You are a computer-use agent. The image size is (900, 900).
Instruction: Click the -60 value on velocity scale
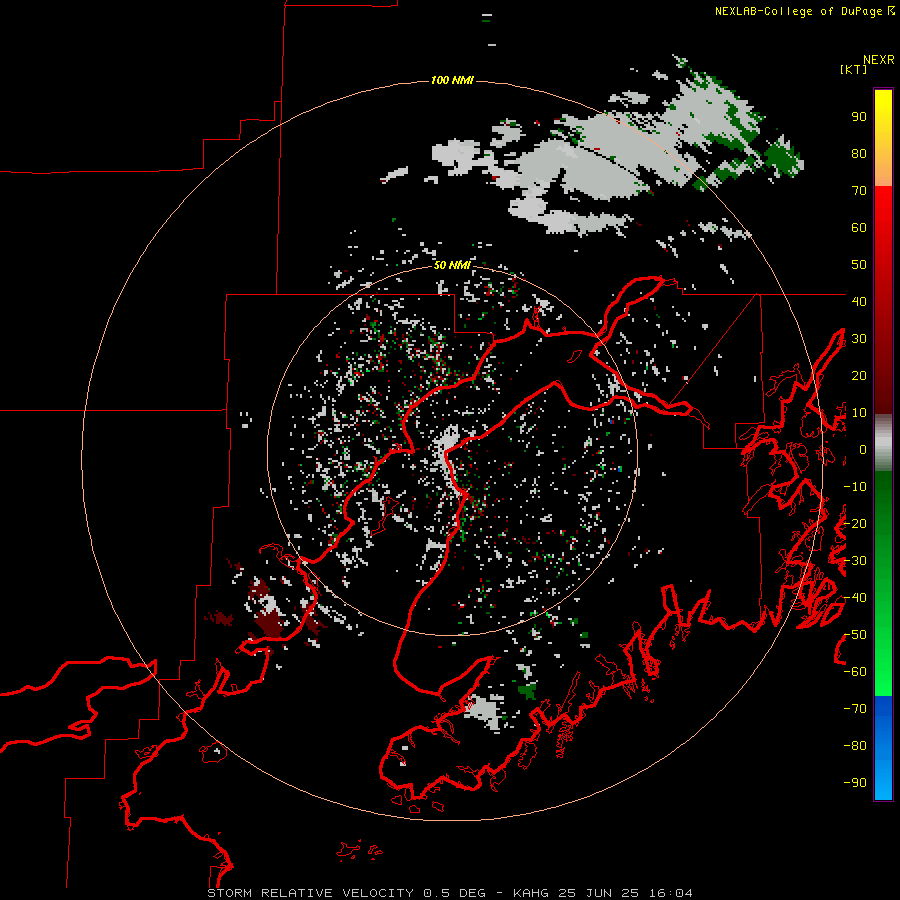[855, 672]
